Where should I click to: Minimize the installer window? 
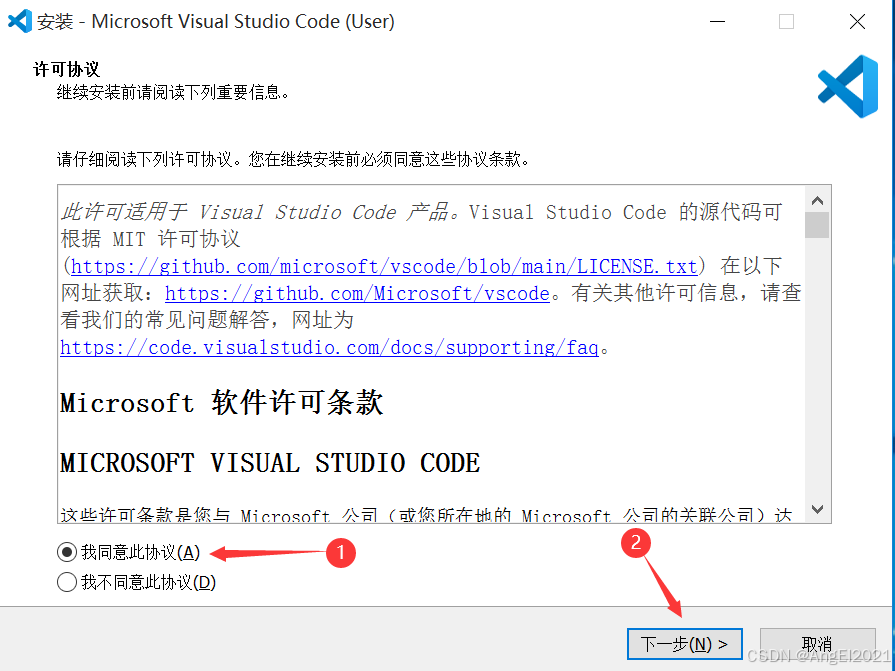717,22
